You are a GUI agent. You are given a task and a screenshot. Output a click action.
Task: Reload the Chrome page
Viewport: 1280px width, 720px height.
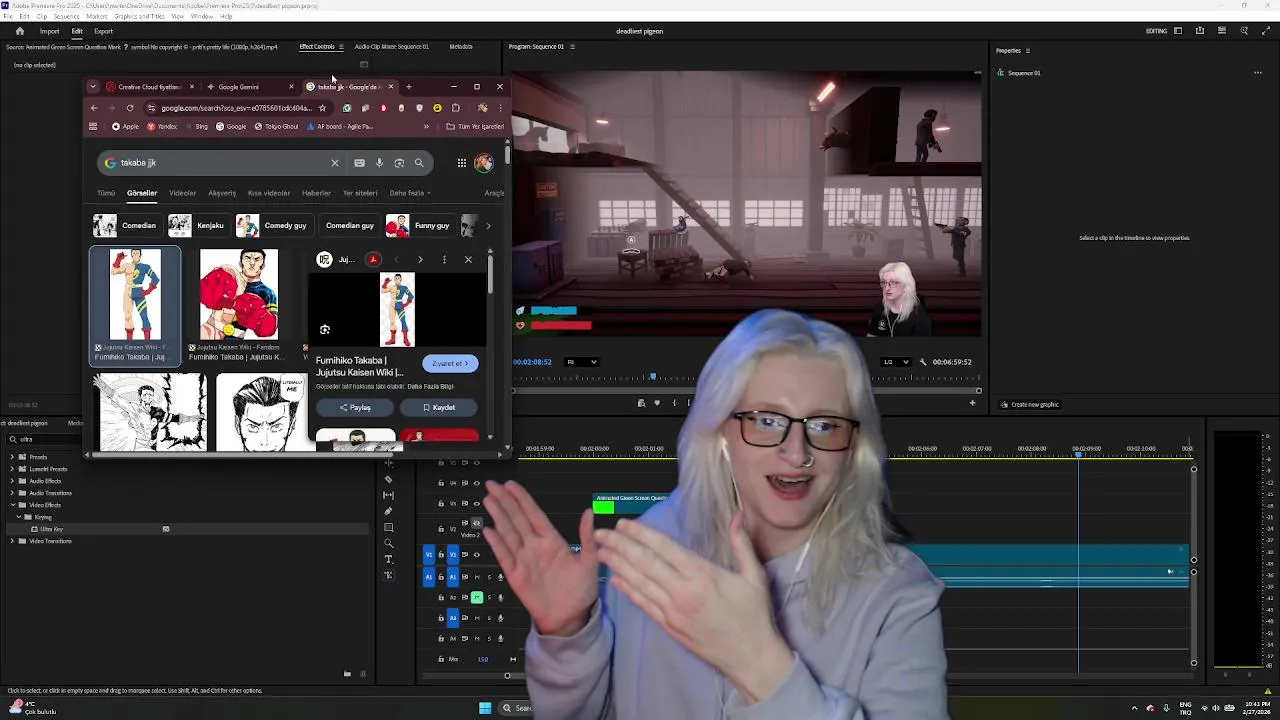(x=130, y=108)
